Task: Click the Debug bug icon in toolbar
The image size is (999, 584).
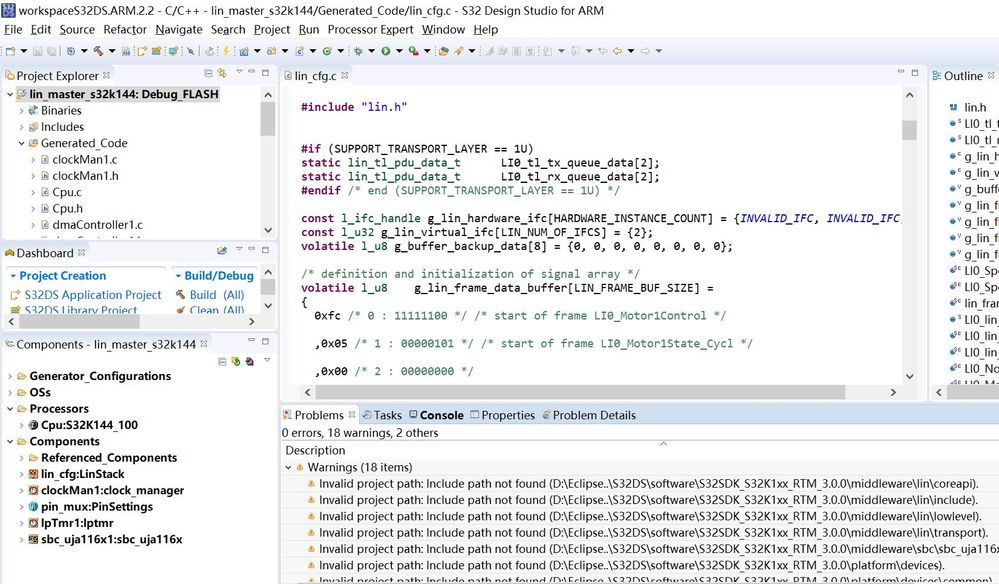Action: coord(359,51)
